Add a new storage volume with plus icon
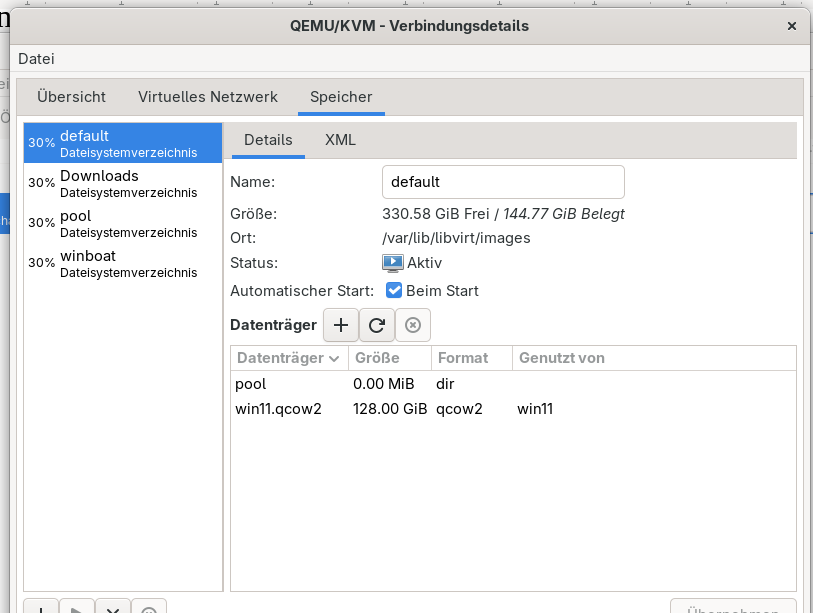 tap(341, 325)
